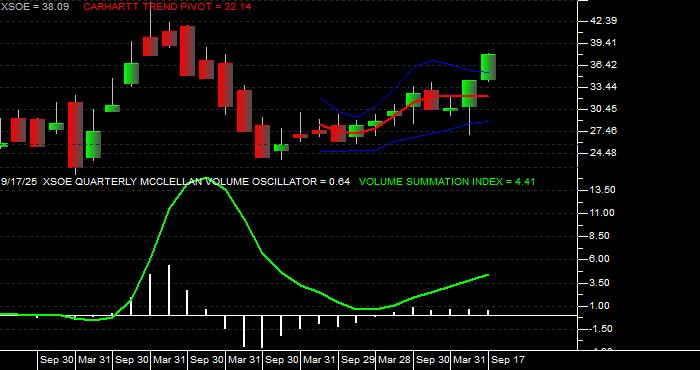Click the 9/17/25 date in oscillator header
The width and height of the screenshot is (700, 370).
[19, 182]
